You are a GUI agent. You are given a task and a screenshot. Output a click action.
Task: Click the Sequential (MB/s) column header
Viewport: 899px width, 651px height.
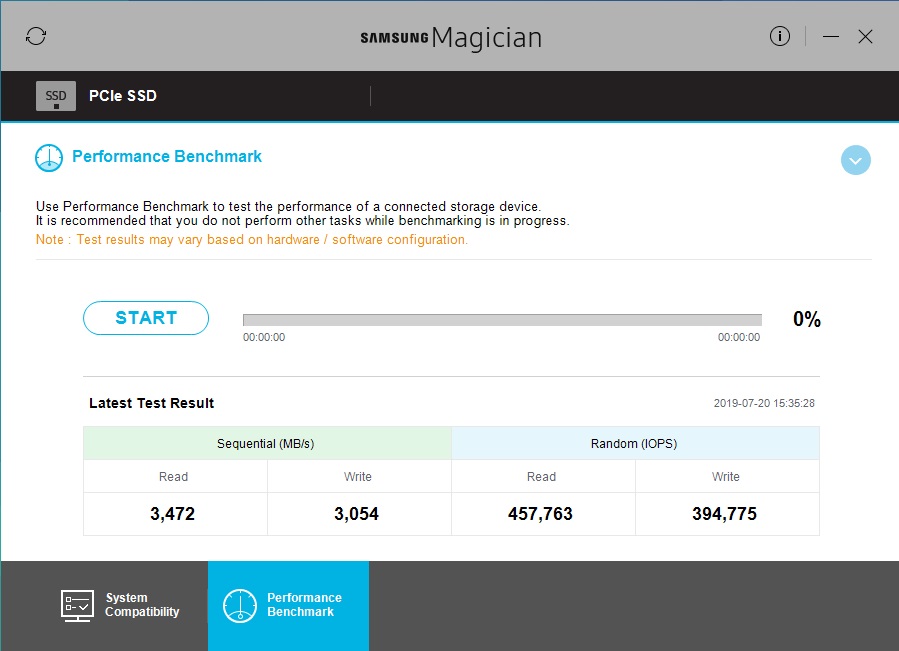click(x=267, y=443)
